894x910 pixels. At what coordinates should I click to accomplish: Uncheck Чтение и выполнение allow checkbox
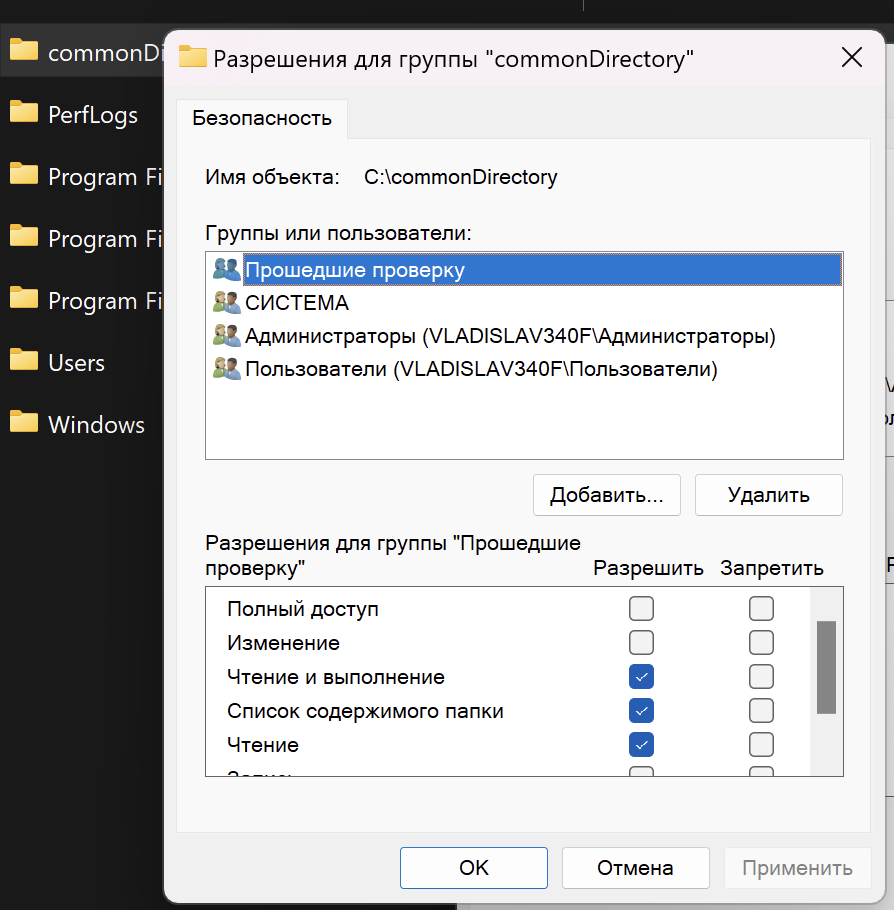[641, 677]
